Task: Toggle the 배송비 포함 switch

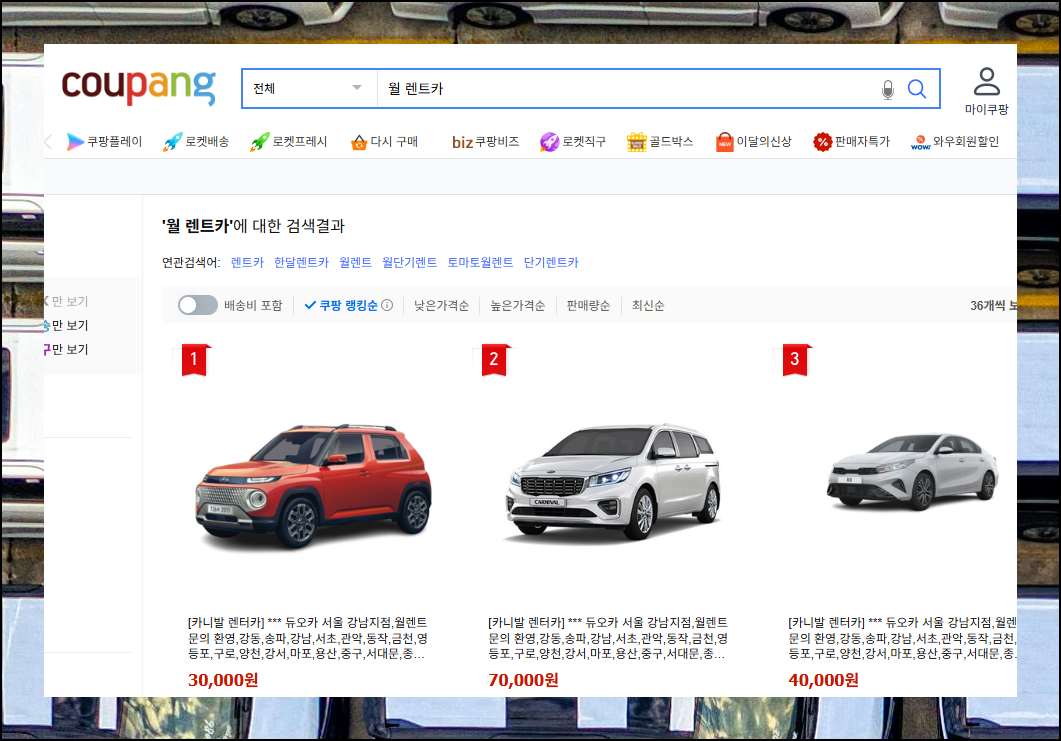Action: click(x=198, y=305)
